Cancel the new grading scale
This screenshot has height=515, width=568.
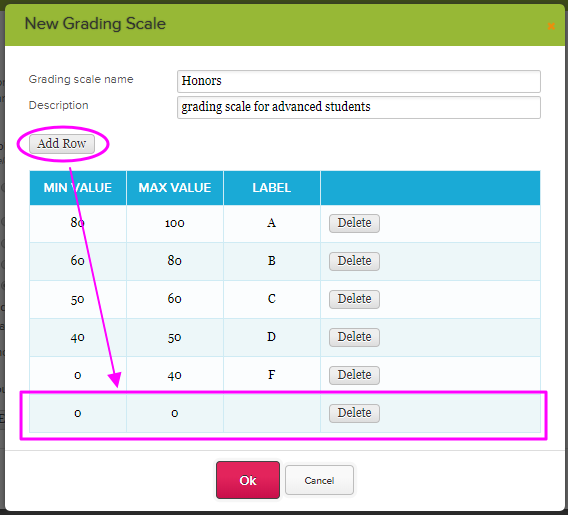(x=319, y=480)
